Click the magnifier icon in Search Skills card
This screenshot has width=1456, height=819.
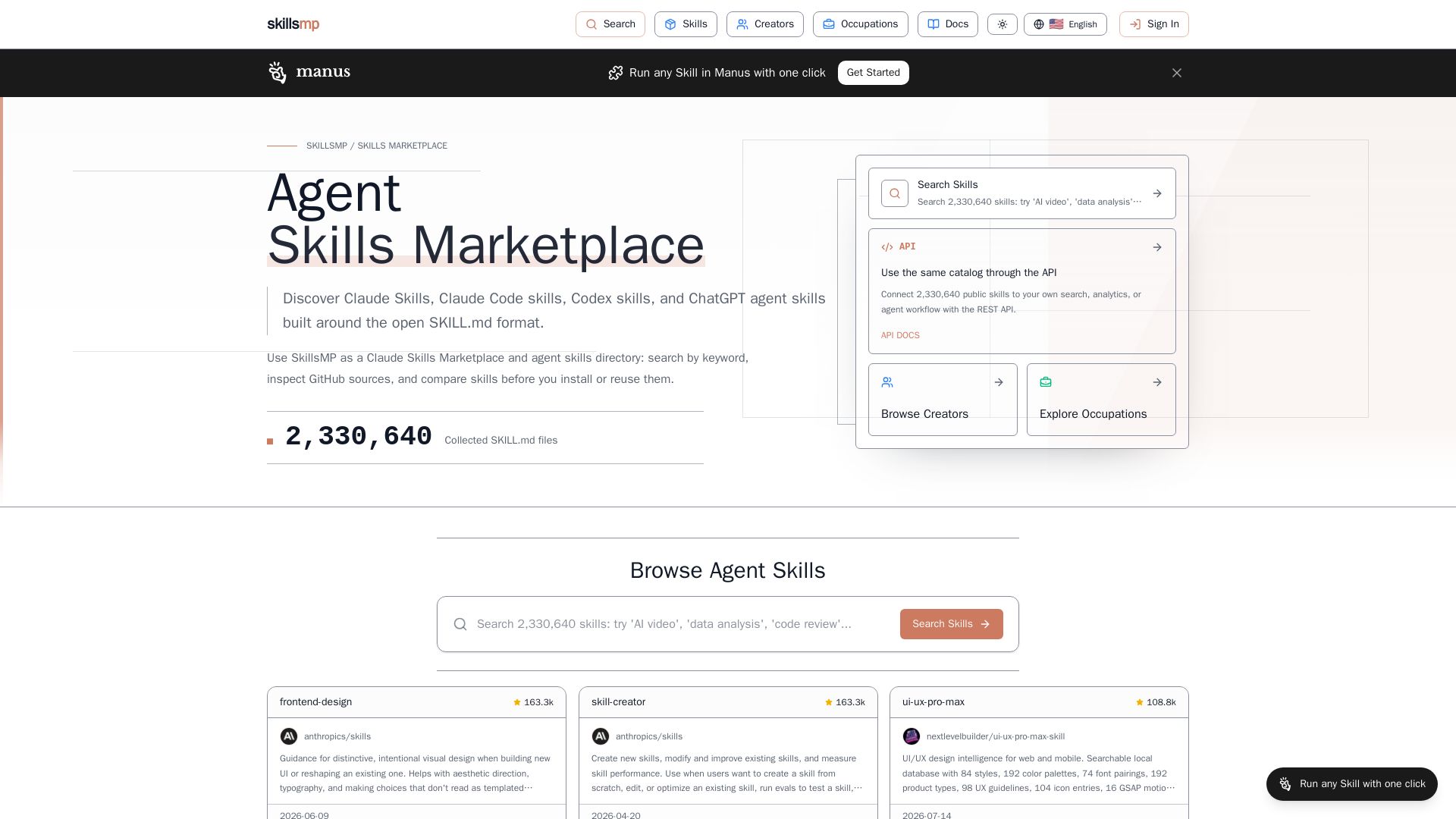[895, 193]
